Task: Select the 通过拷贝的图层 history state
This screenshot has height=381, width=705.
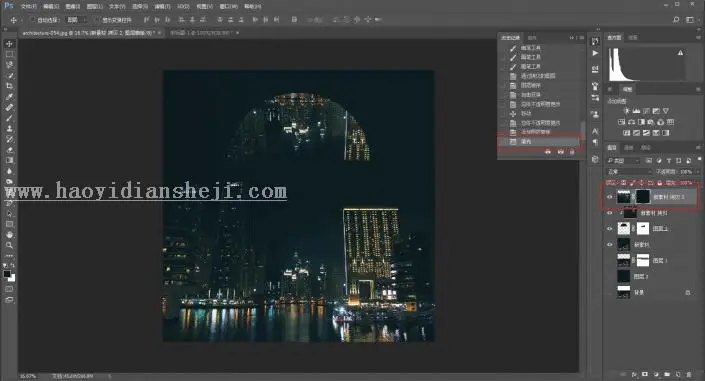Action: tap(538, 76)
